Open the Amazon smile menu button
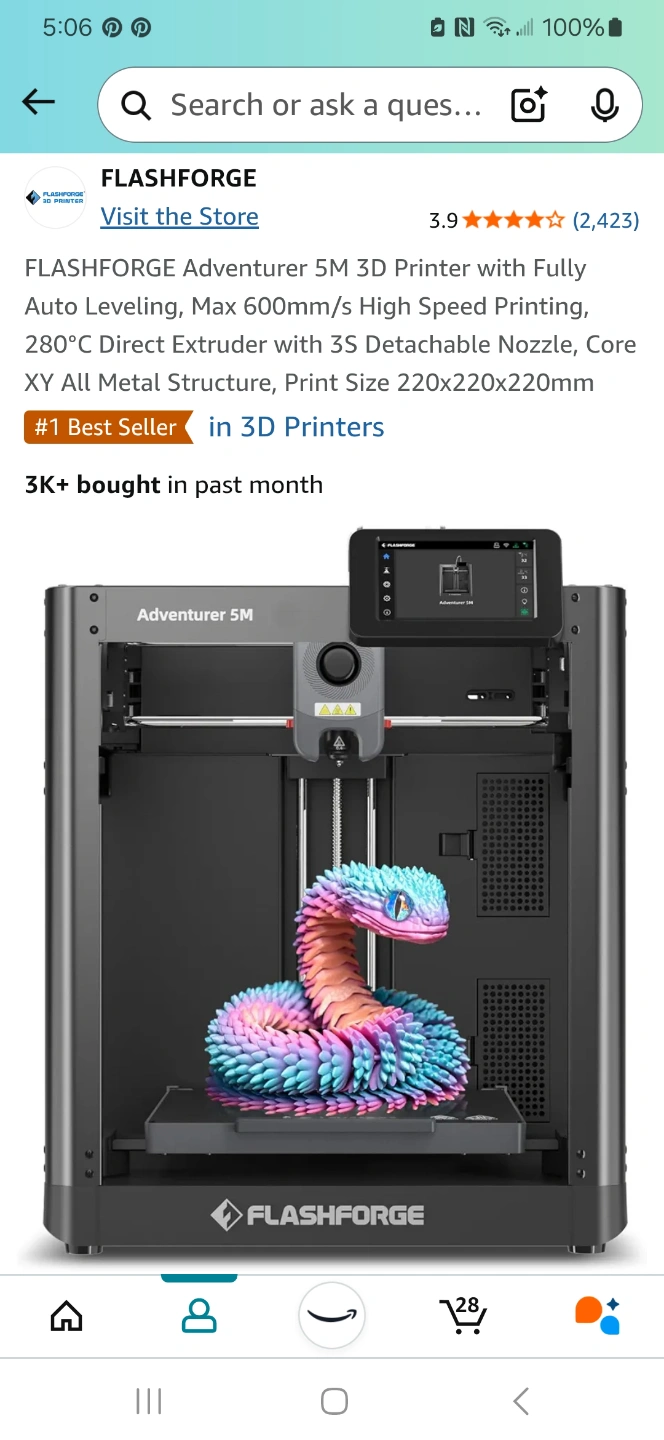 point(332,1315)
